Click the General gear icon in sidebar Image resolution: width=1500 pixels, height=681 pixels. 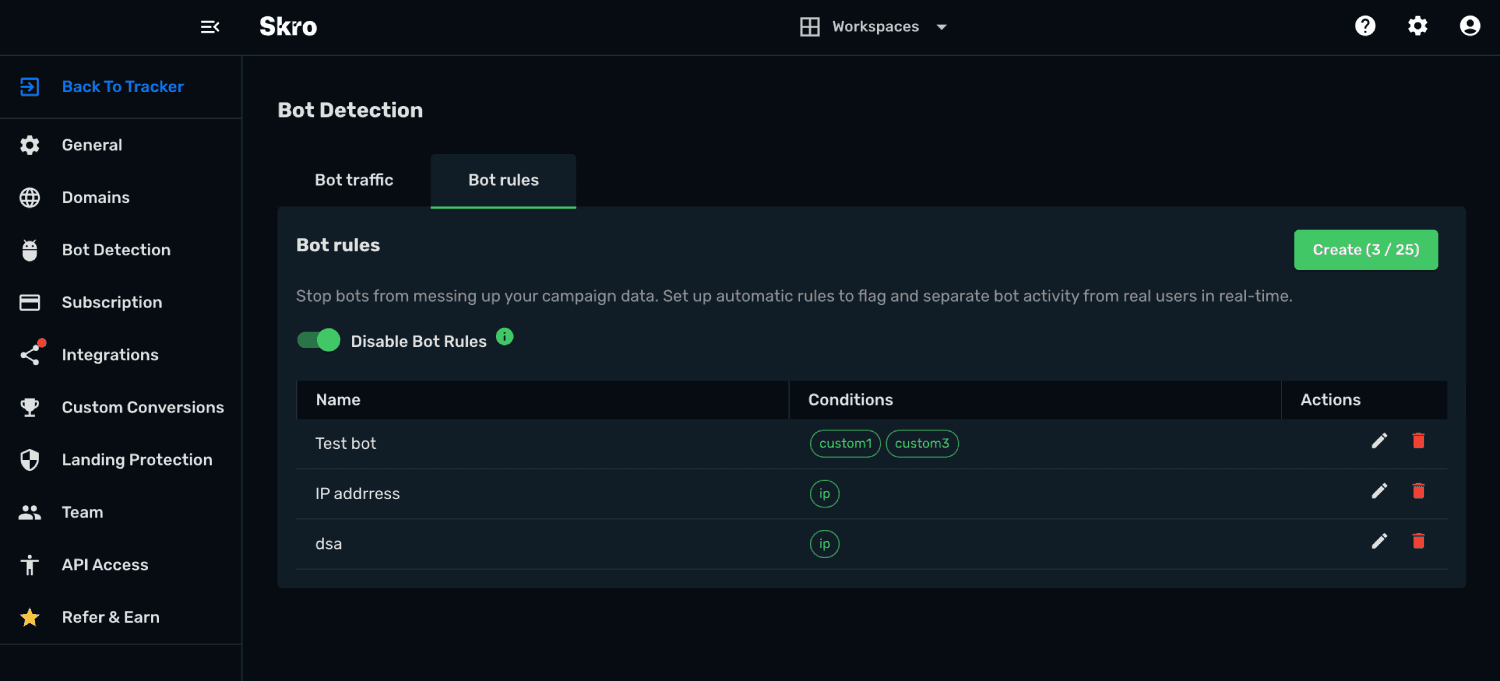tap(30, 145)
